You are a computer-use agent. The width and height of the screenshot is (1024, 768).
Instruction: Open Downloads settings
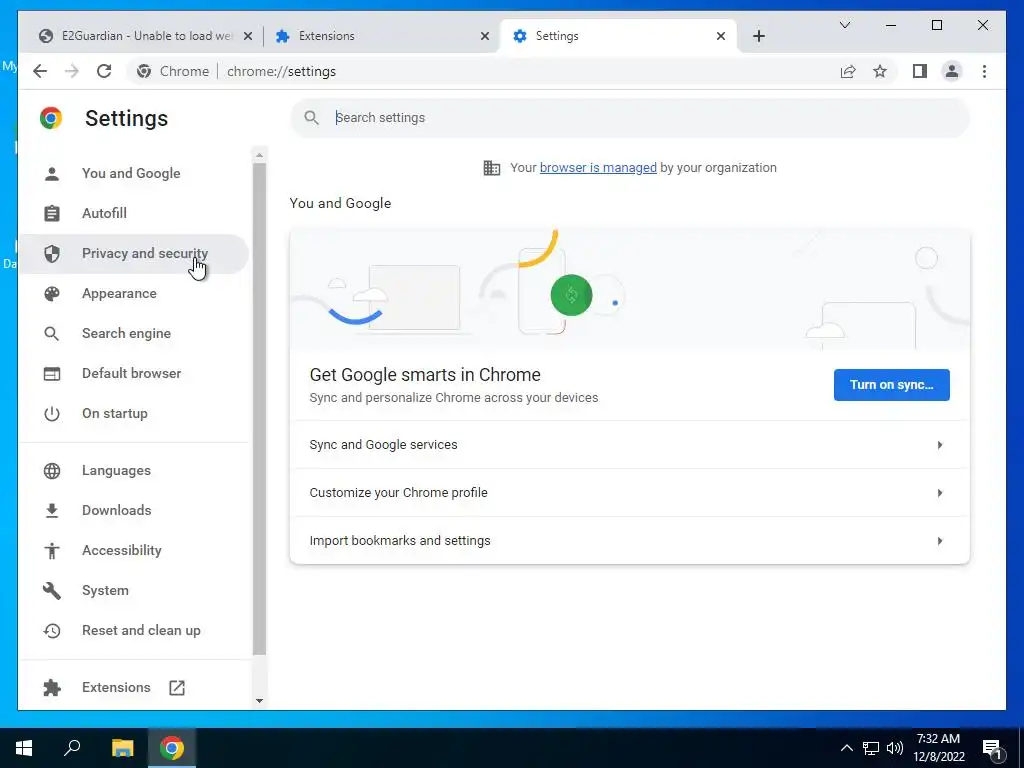(133, 511)
